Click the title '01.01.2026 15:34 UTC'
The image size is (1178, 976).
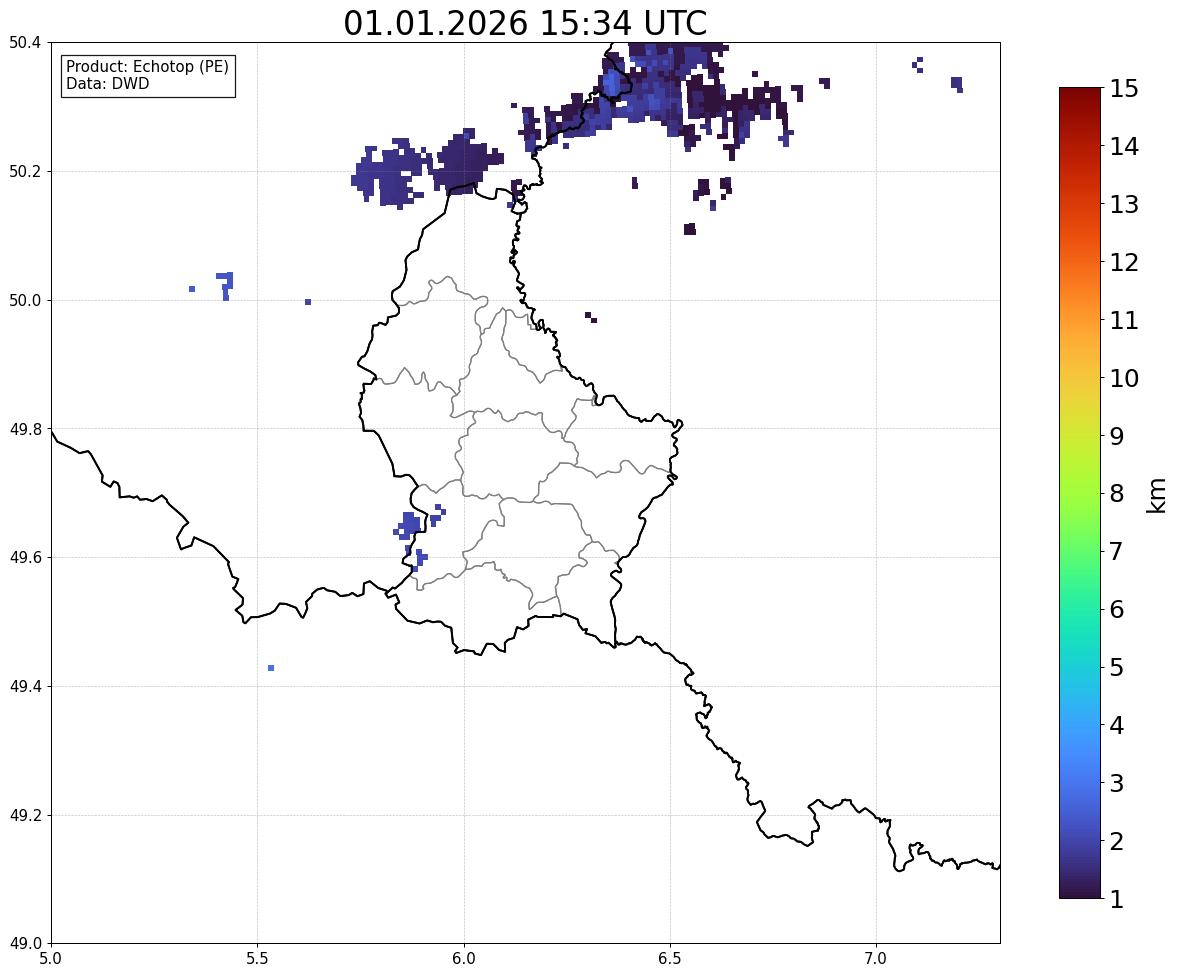[525, 23]
